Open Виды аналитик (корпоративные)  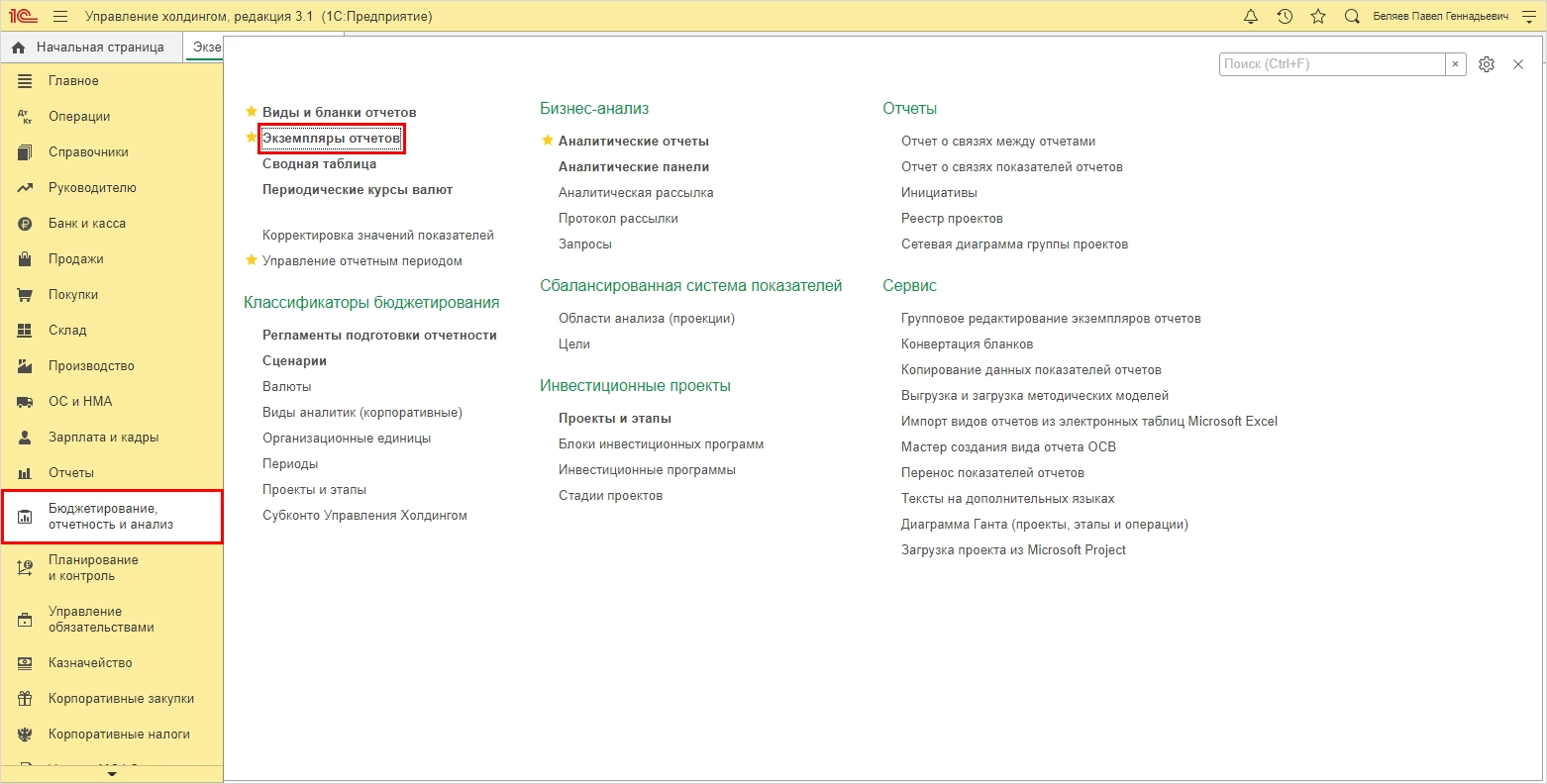tap(362, 413)
